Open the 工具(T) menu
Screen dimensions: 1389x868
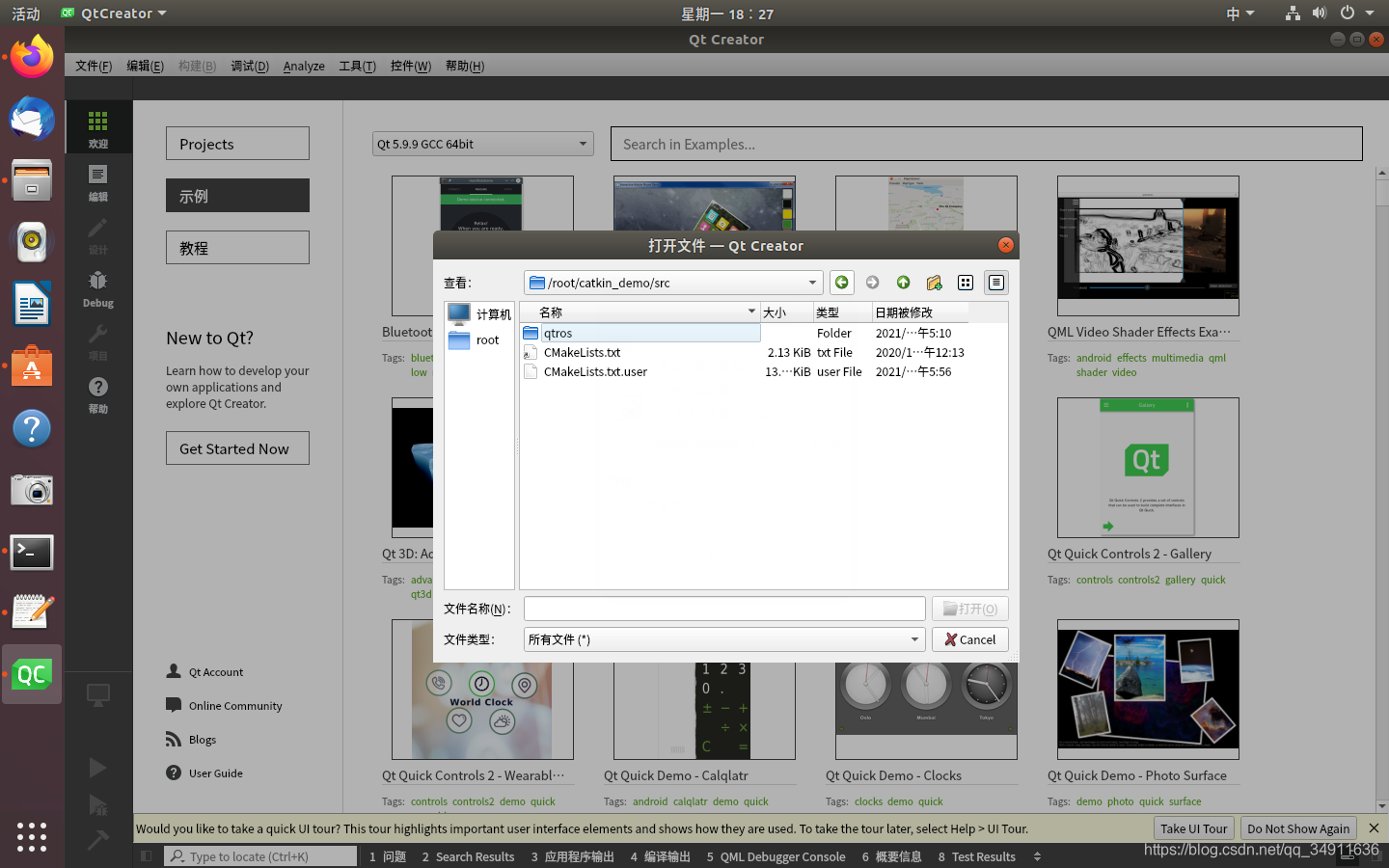[357, 66]
